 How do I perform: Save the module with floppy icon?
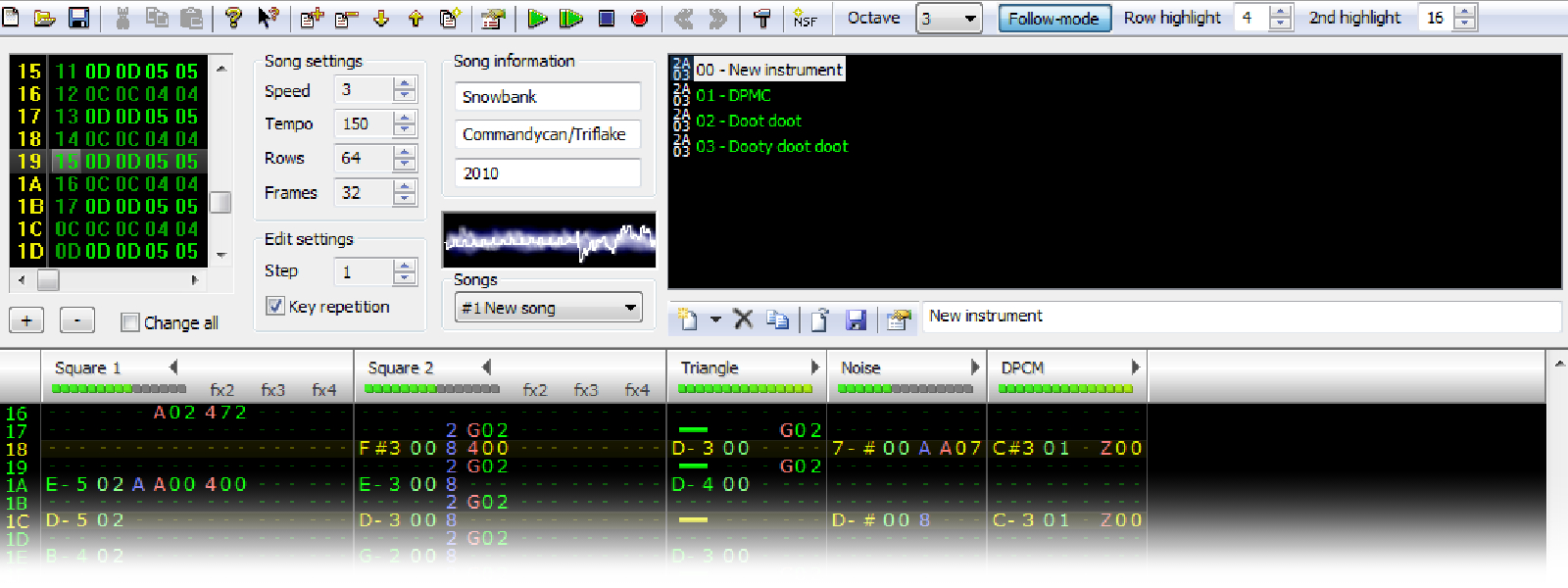tap(78, 18)
